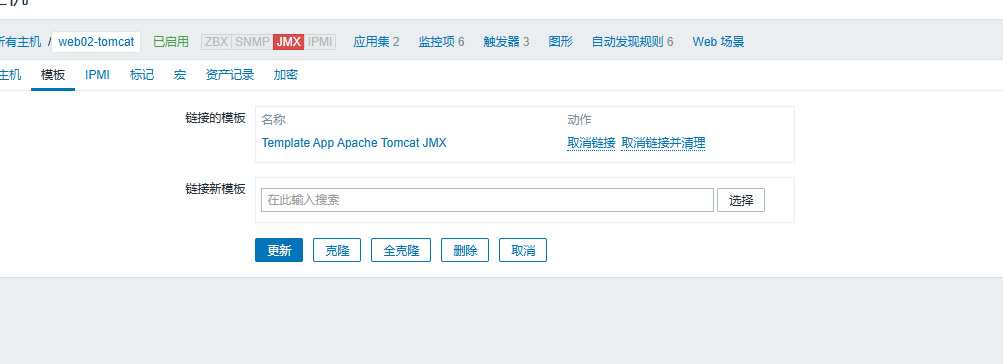Switch to the 资产记录 tab
The image size is (1003, 364).
230,75
